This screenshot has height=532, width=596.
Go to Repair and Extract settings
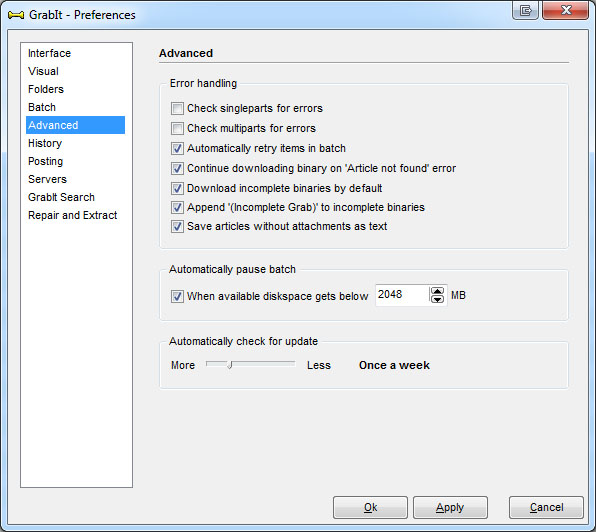click(x=73, y=215)
